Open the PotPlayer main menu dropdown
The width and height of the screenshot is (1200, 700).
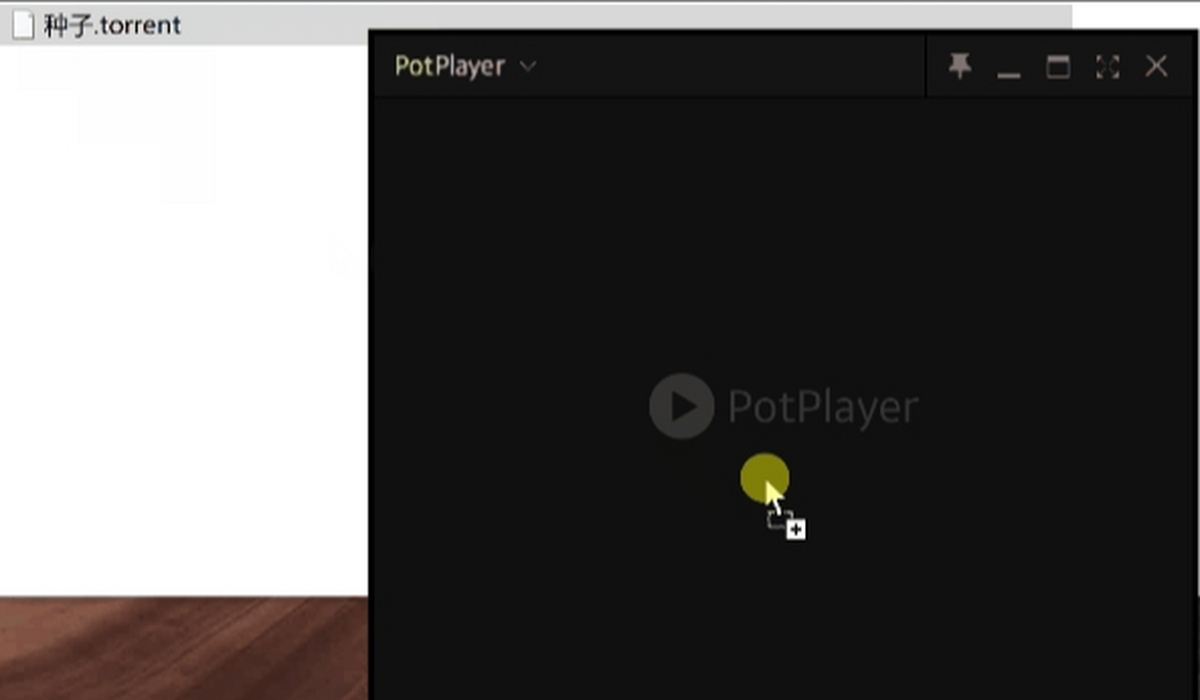pyautogui.click(x=465, y=66)
